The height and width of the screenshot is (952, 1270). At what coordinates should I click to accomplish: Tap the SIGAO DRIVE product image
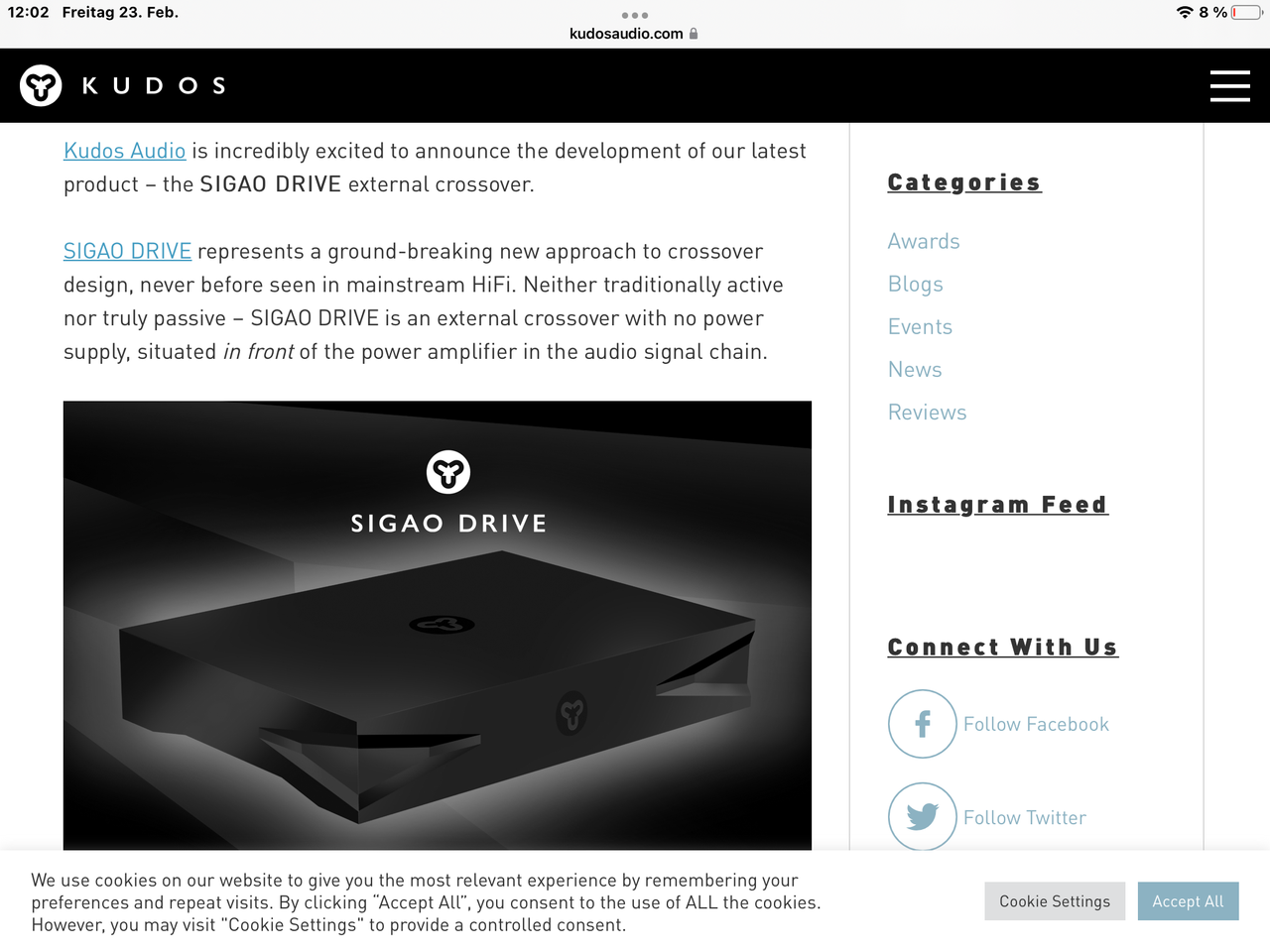438,626
